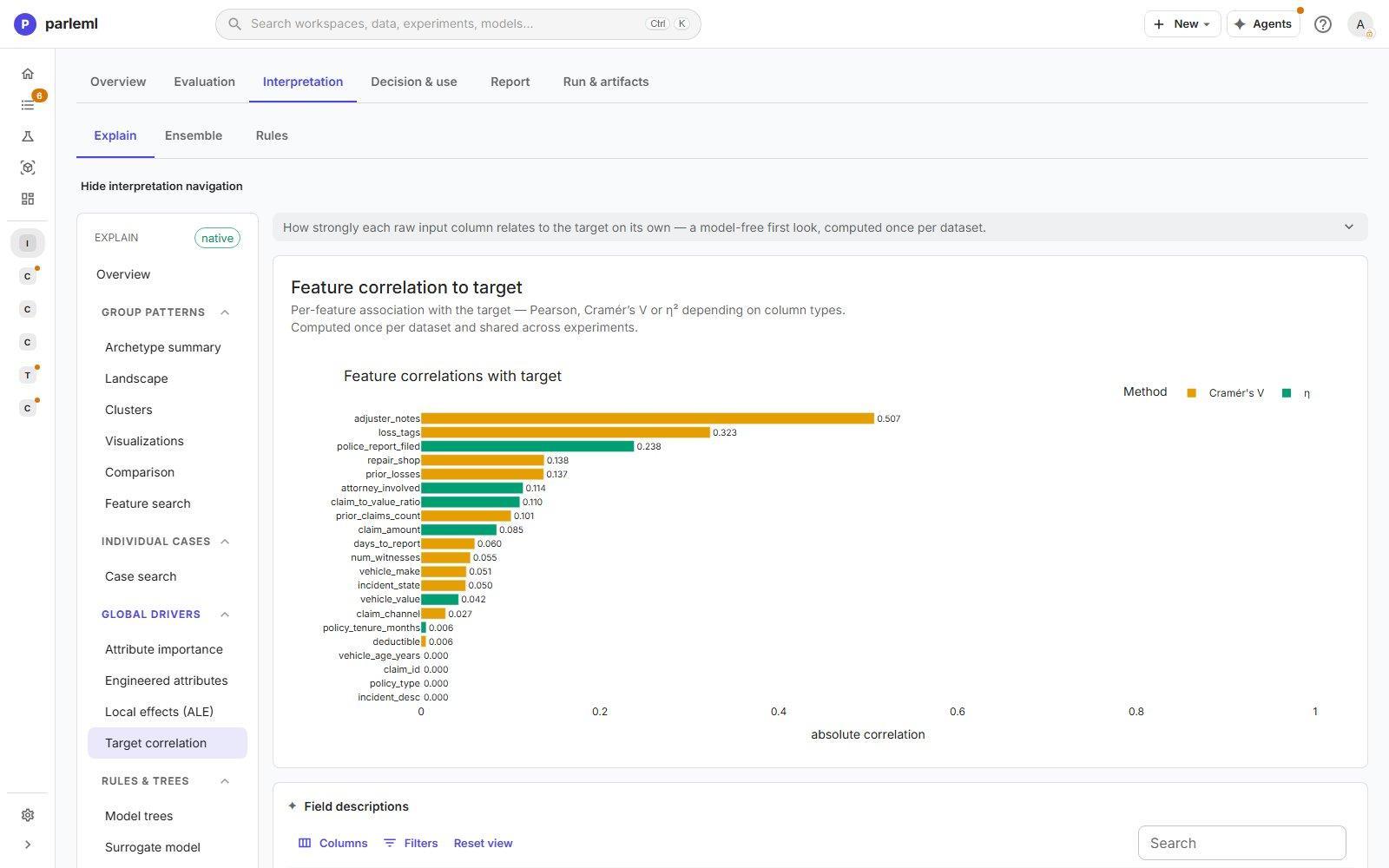Open the Filters panel
Screen dimensions: 1389x868
click(x=411, y=843)
